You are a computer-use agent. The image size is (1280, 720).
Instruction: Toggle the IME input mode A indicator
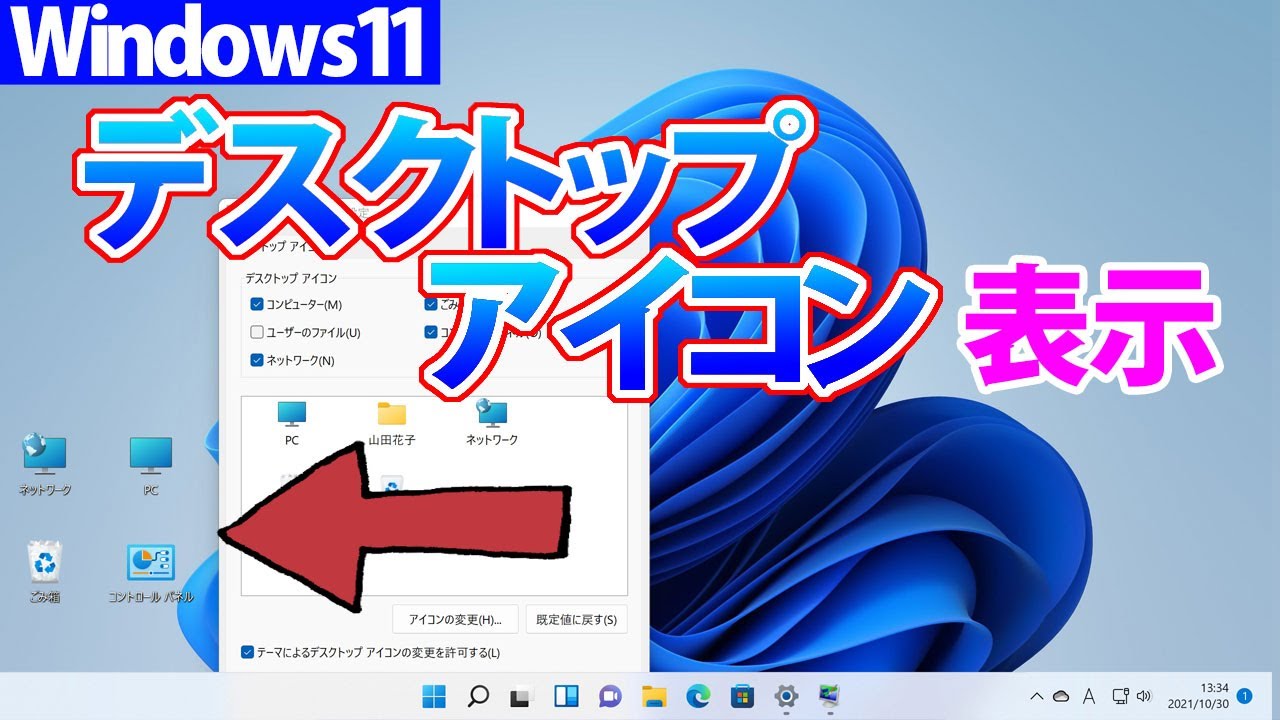point(1089,696)
